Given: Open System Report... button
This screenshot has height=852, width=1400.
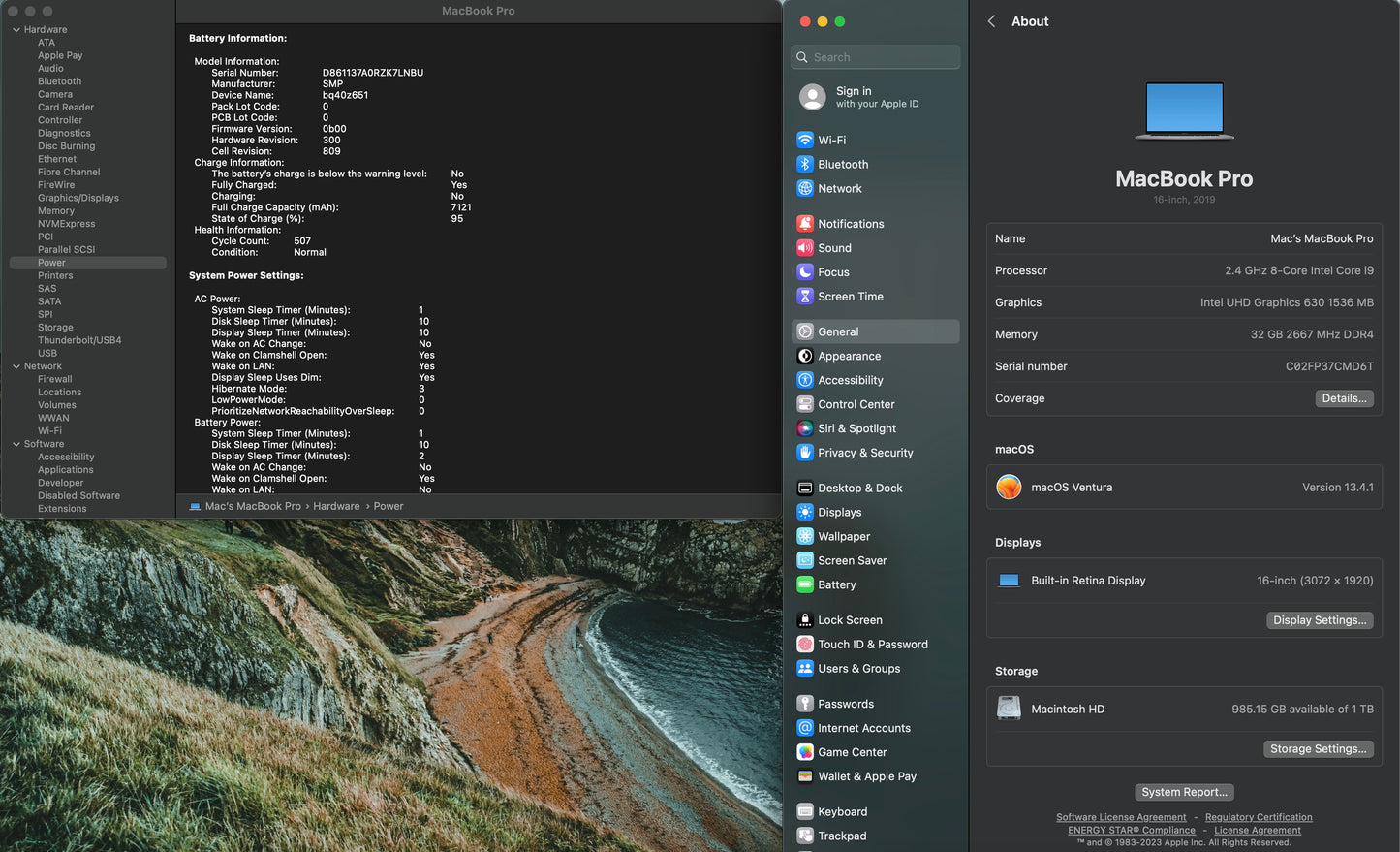Looking at the screenshot, I should click(x=1184, y=792).
